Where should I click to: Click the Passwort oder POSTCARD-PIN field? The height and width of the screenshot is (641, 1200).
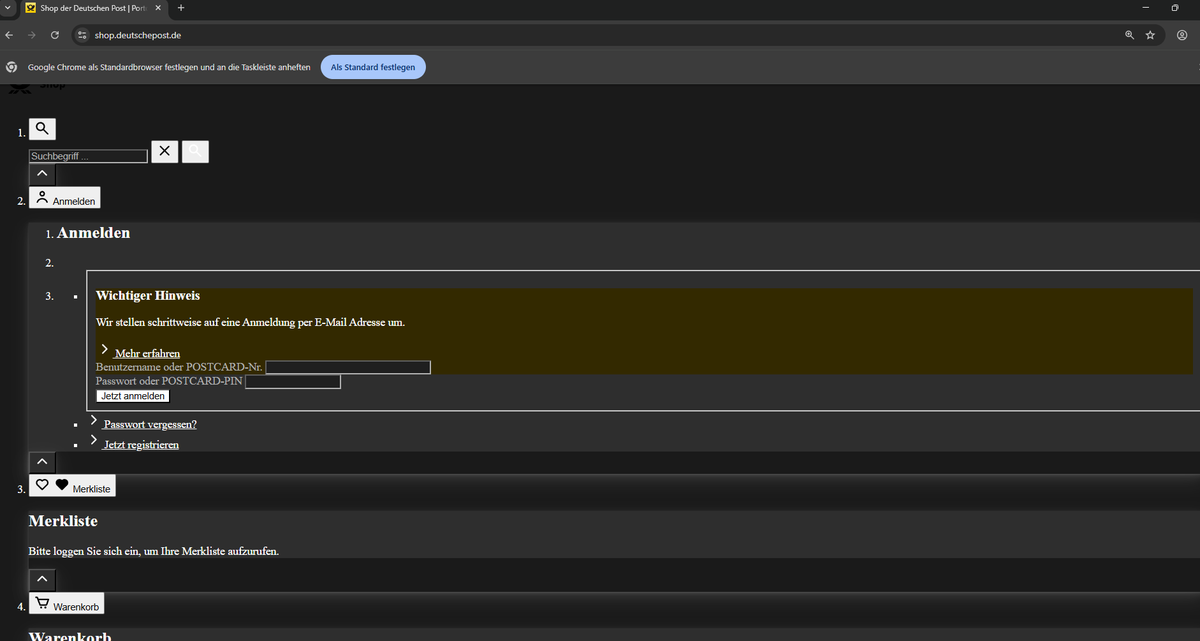pyautogui.click(x=293, y=382)
